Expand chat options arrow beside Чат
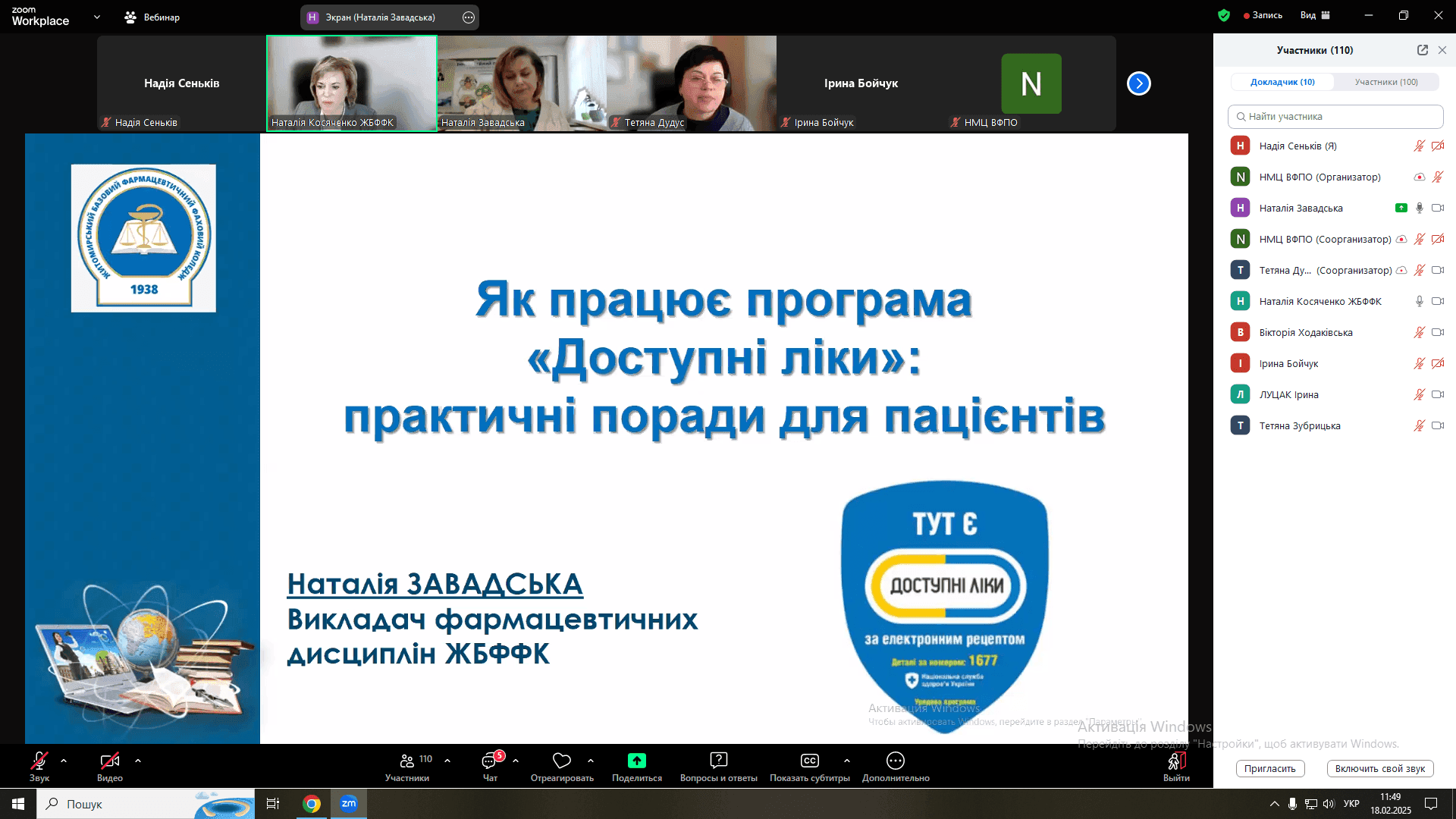Image resolution: width=1456 pixels, height=819 pixels. click(516, 761)
